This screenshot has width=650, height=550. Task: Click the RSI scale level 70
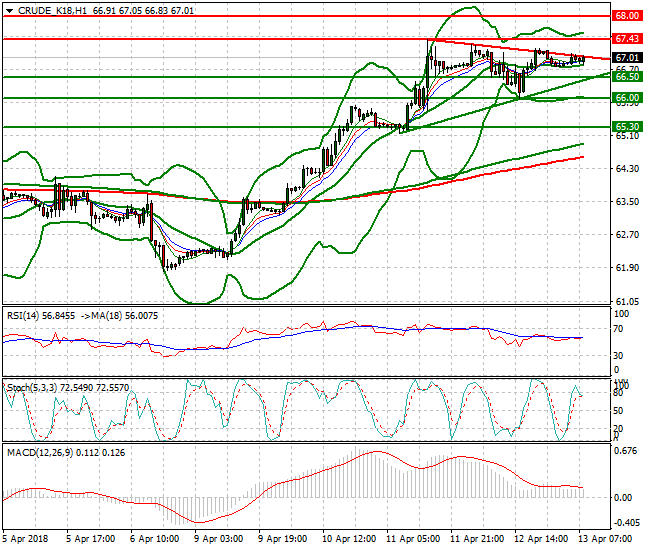(x=618, y=329)
